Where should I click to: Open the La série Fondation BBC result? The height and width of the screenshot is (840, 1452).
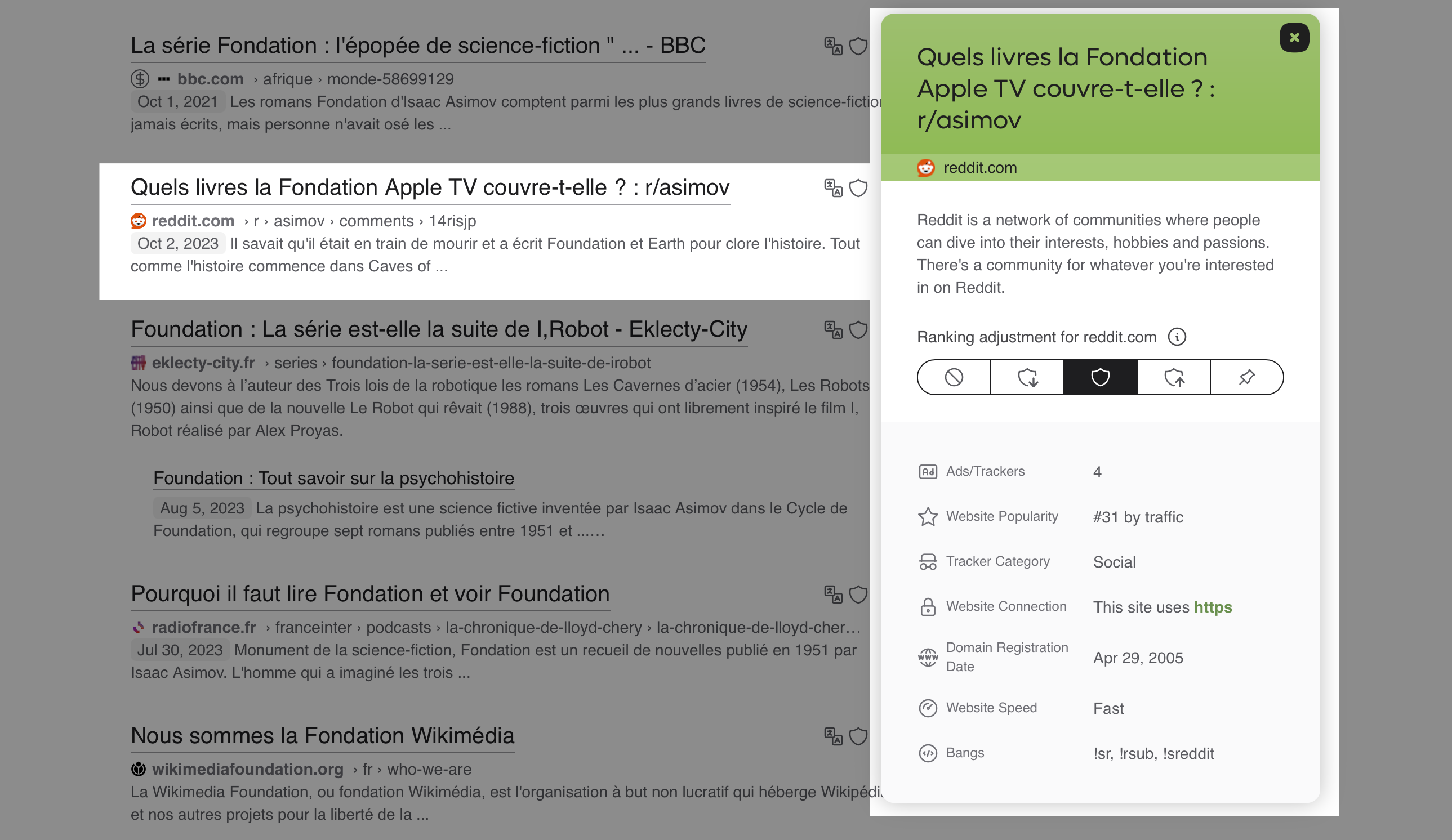click(418, 46)
